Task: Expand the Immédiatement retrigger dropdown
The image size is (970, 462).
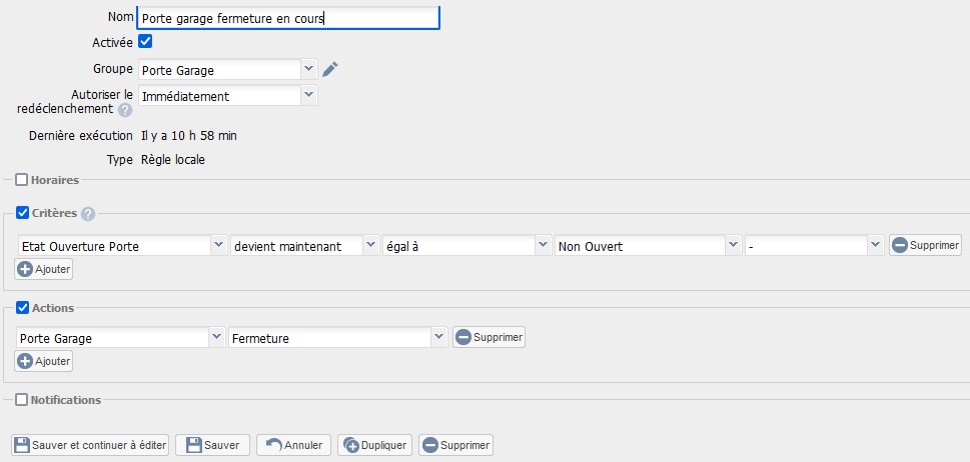Action: [x=227, y=96]
